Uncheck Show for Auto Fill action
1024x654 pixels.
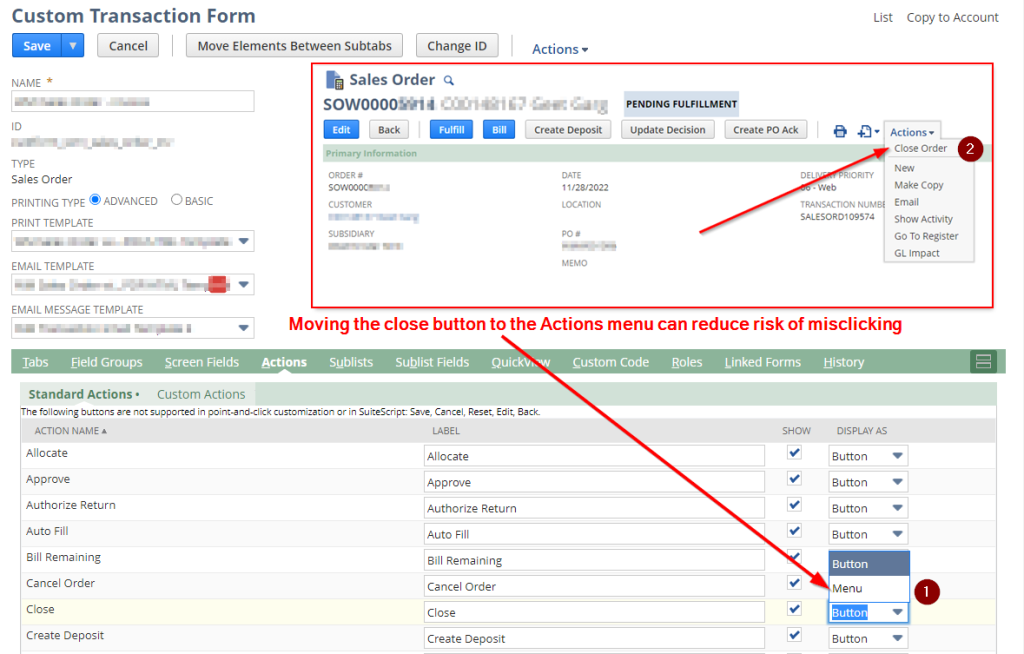794,531
